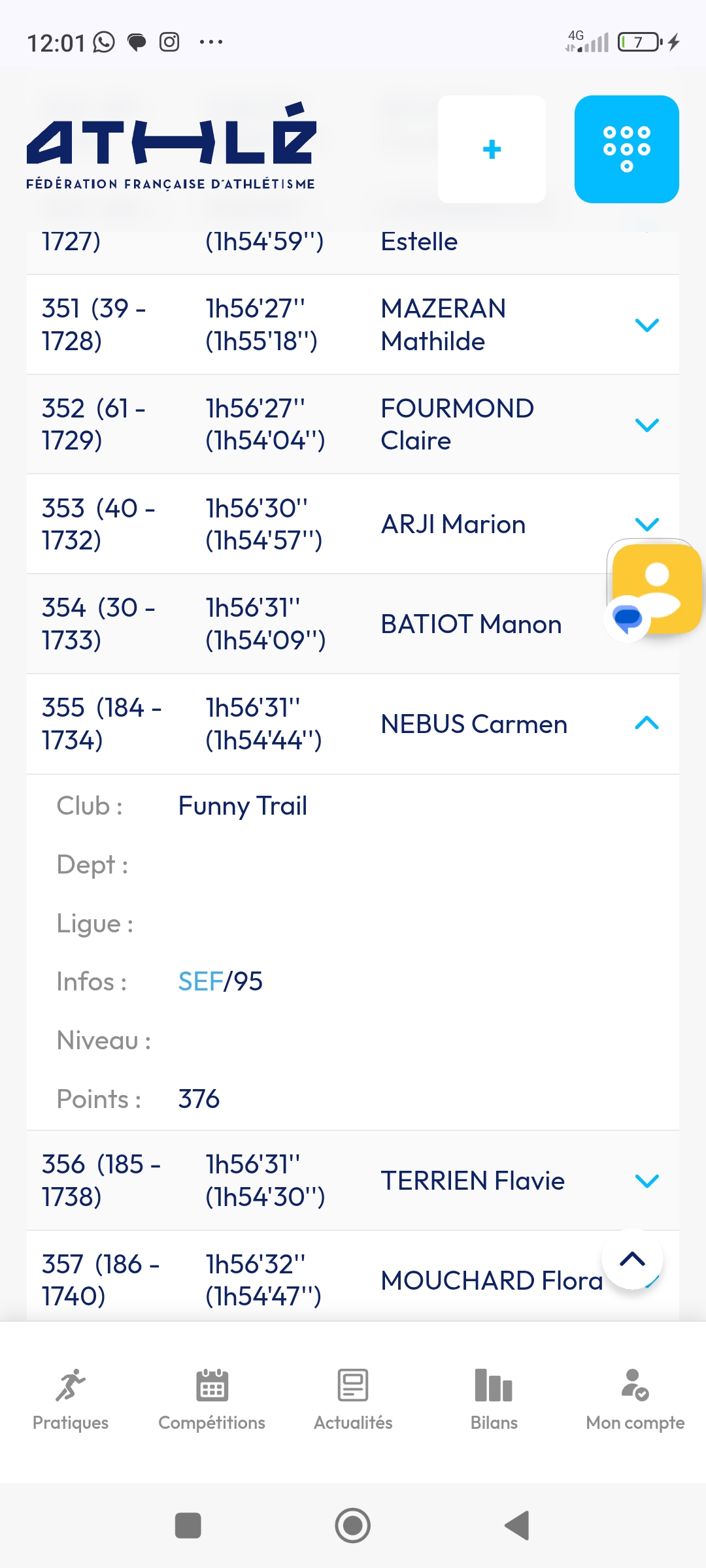Open the yellow chat assistant bubble
The image size is (706, 1568).
tap(656, 588)
